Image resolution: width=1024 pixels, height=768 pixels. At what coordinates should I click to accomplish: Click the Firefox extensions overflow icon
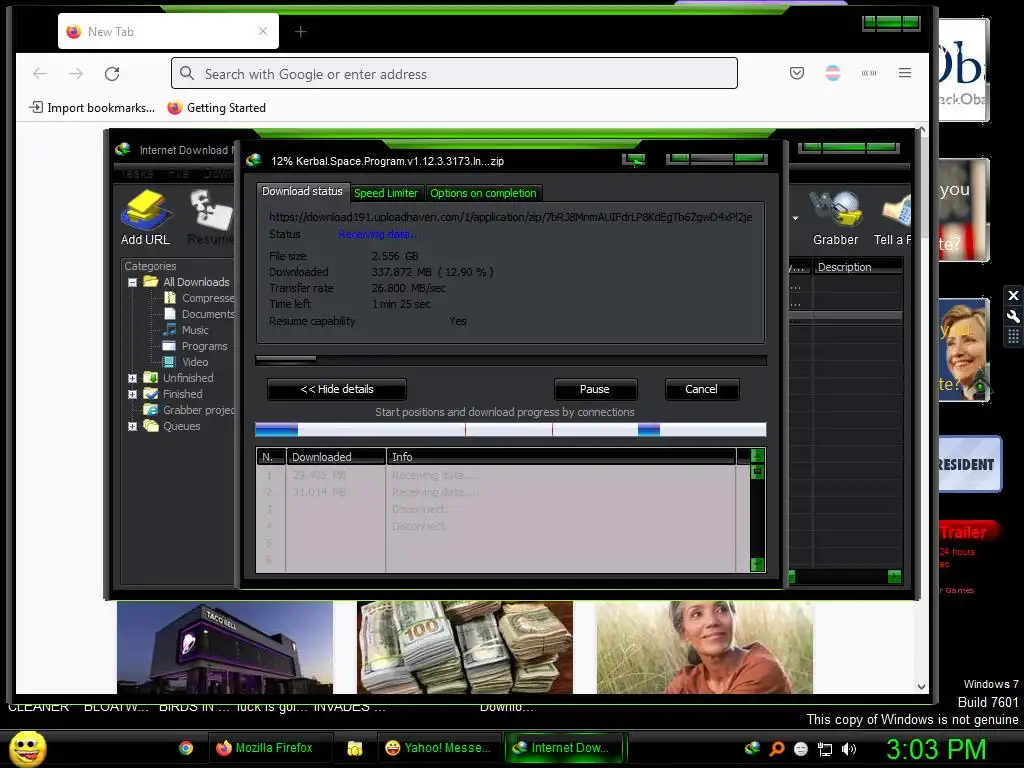pyautogui.click(x=869, y=73)
